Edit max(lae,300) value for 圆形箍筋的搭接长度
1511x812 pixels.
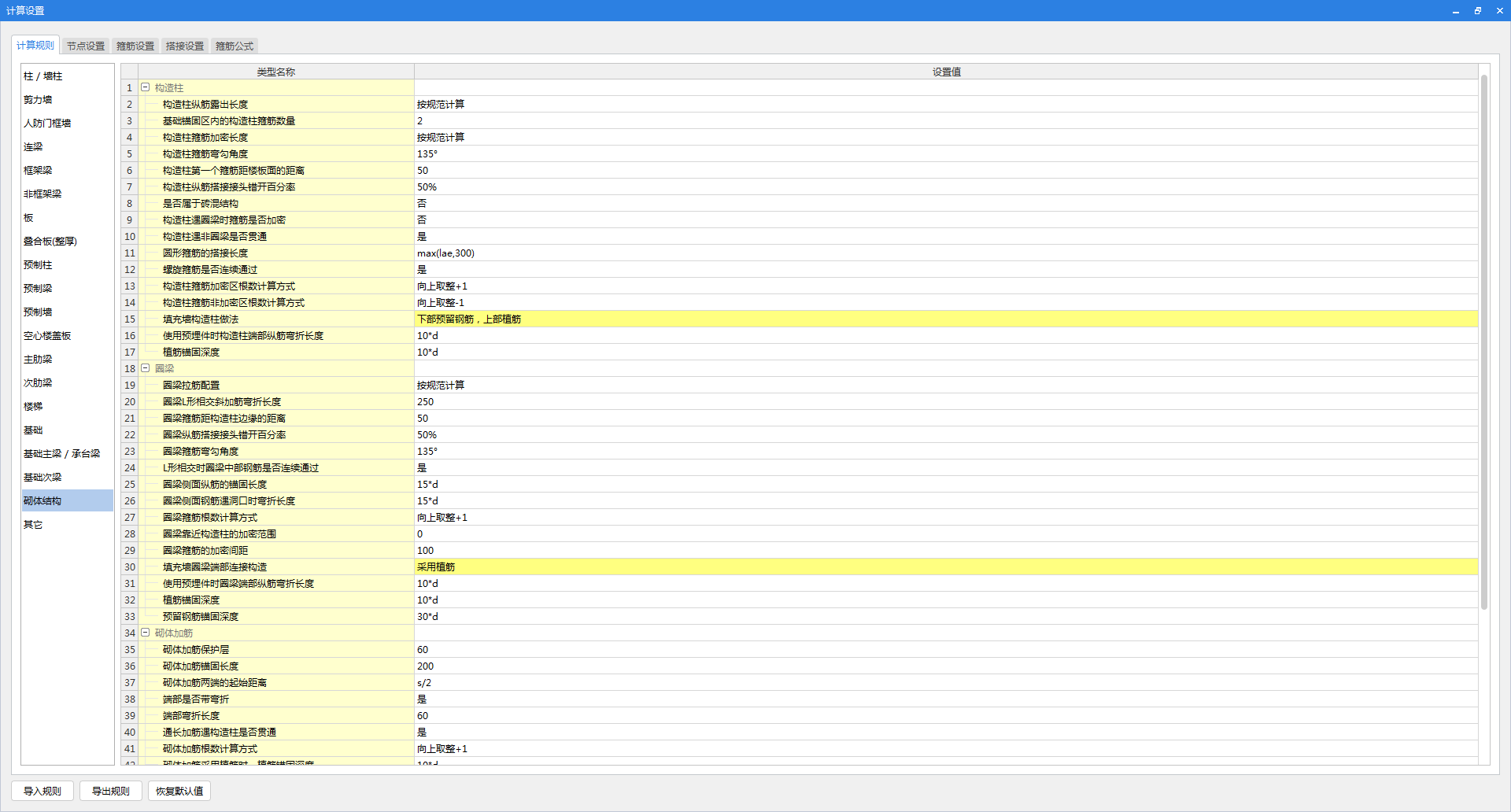click(x=946, y=253)
